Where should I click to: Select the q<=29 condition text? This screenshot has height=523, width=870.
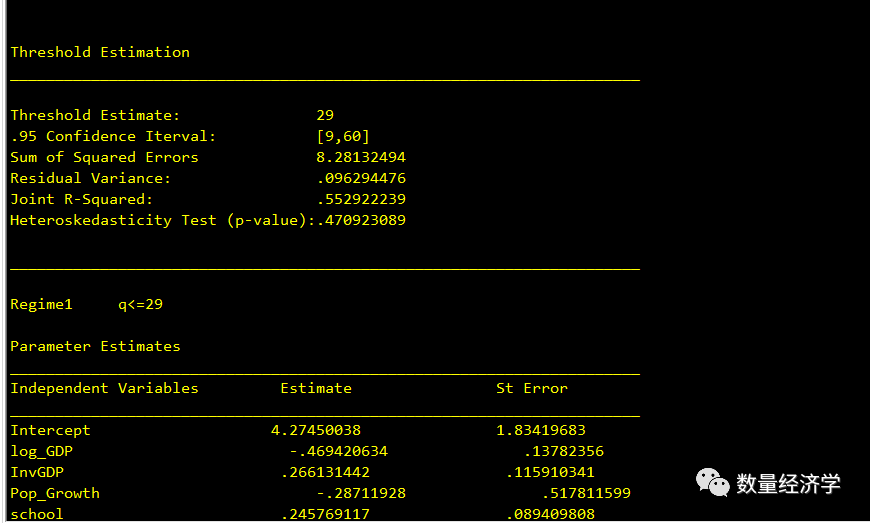[x=140, y=304]
